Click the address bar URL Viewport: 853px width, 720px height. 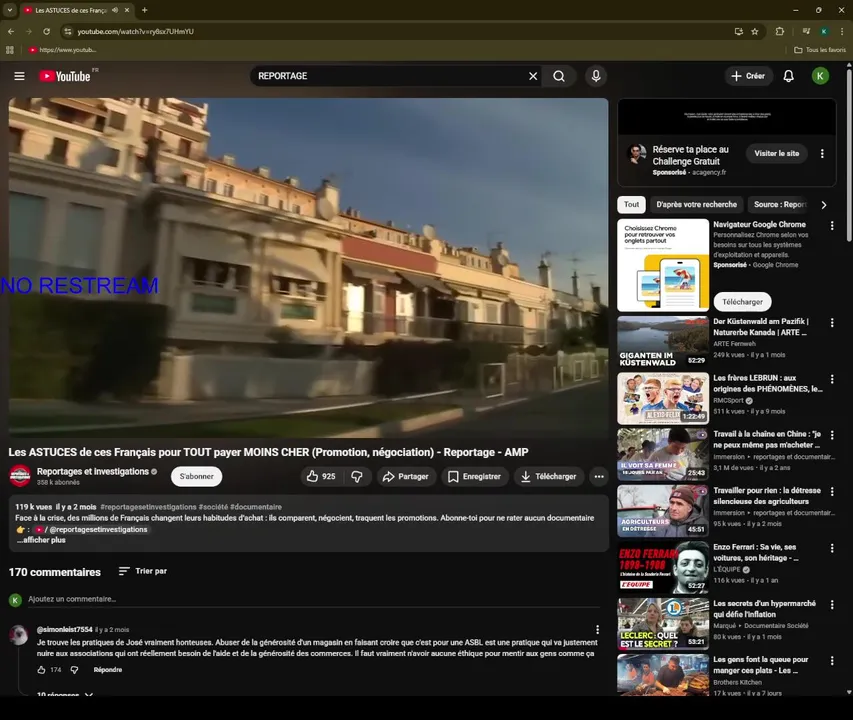[135, 32]
